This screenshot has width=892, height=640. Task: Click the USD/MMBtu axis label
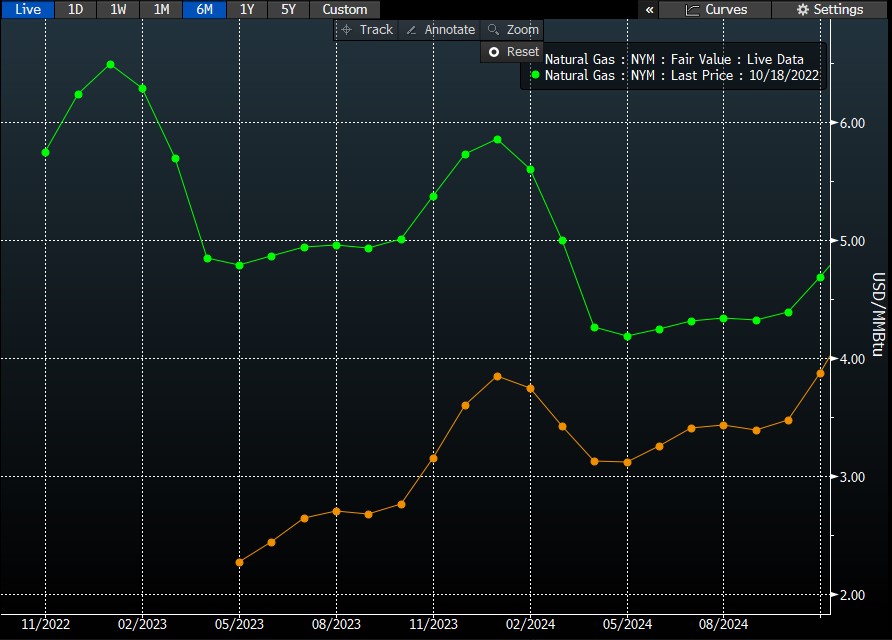click(879, 312)
